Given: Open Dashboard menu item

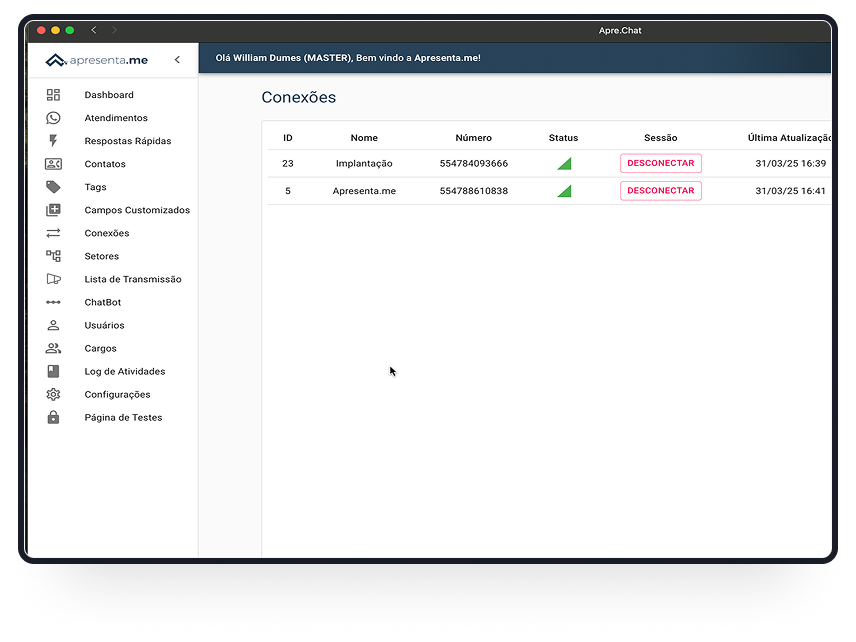Looking at the screenshot, I should coord(109,95).
